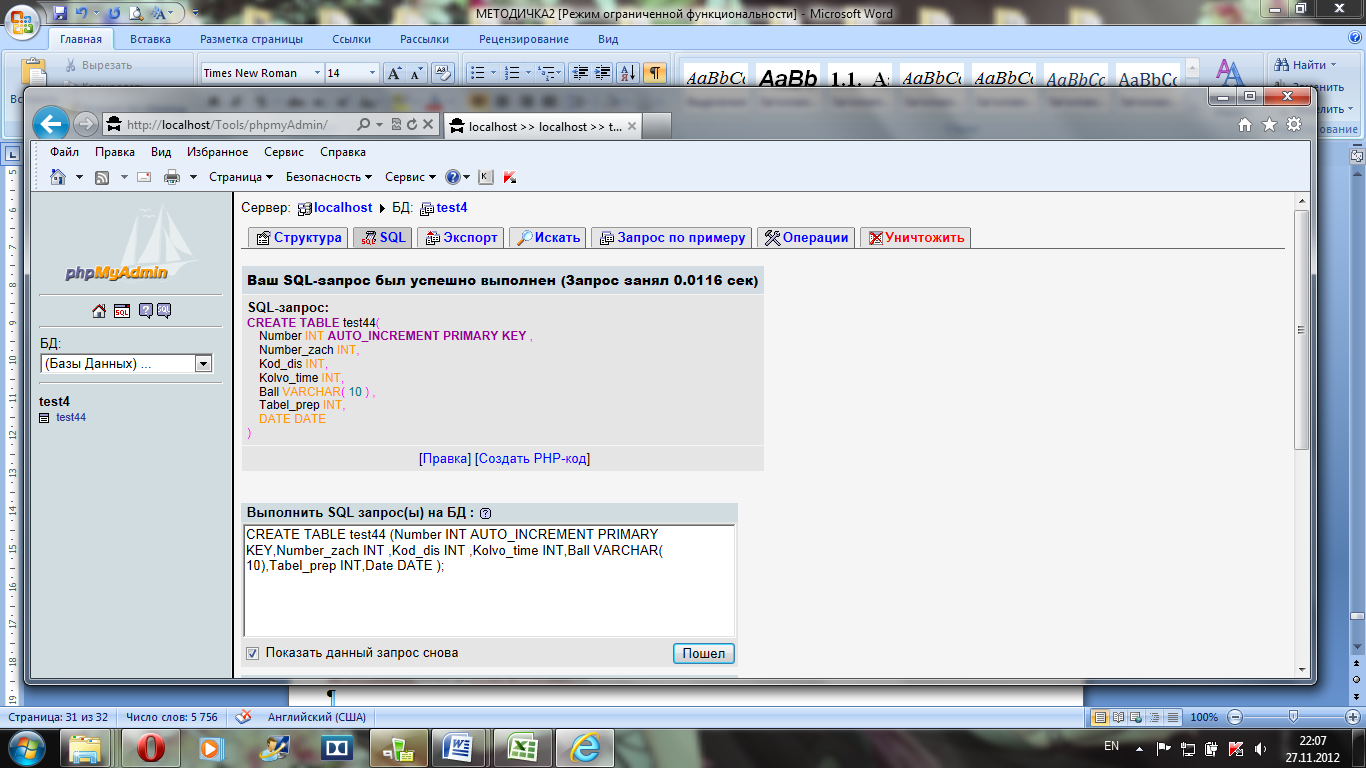
Task: Open the 'Запрос по примеру' tab
Action: [x=672, y=238]
